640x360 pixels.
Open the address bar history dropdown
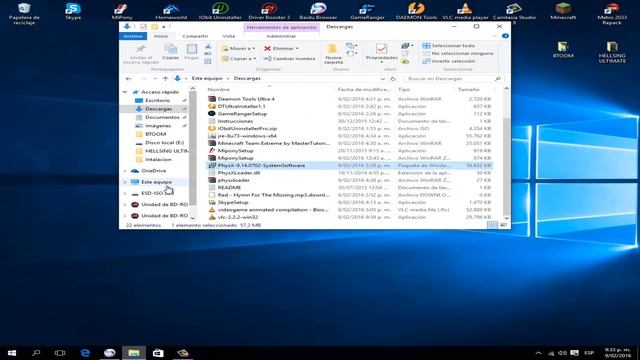tap(382, 79)
